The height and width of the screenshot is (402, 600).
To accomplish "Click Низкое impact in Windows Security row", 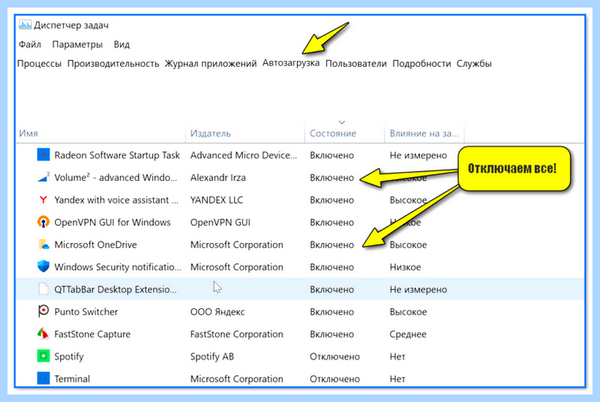I will click(x=405, y=267).
